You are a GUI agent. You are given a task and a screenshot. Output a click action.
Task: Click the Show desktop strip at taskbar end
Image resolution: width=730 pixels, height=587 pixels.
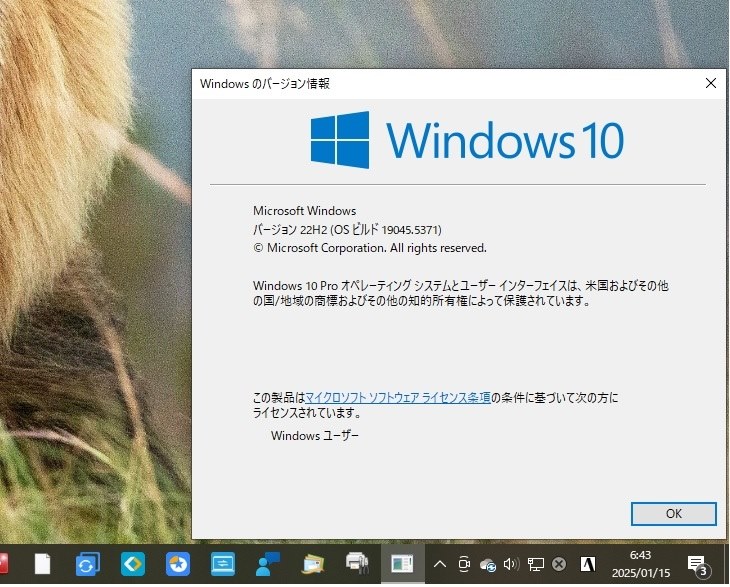(727, 564)
